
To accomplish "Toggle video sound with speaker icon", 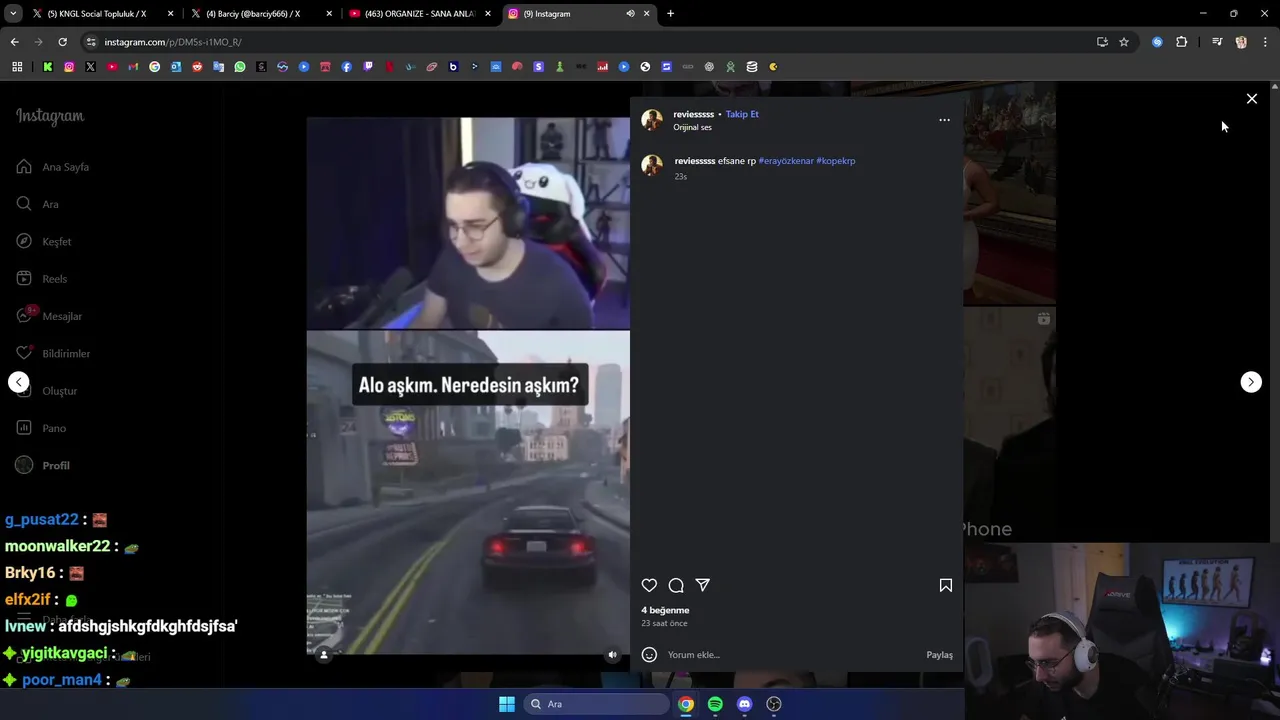I will pos(613,655).
